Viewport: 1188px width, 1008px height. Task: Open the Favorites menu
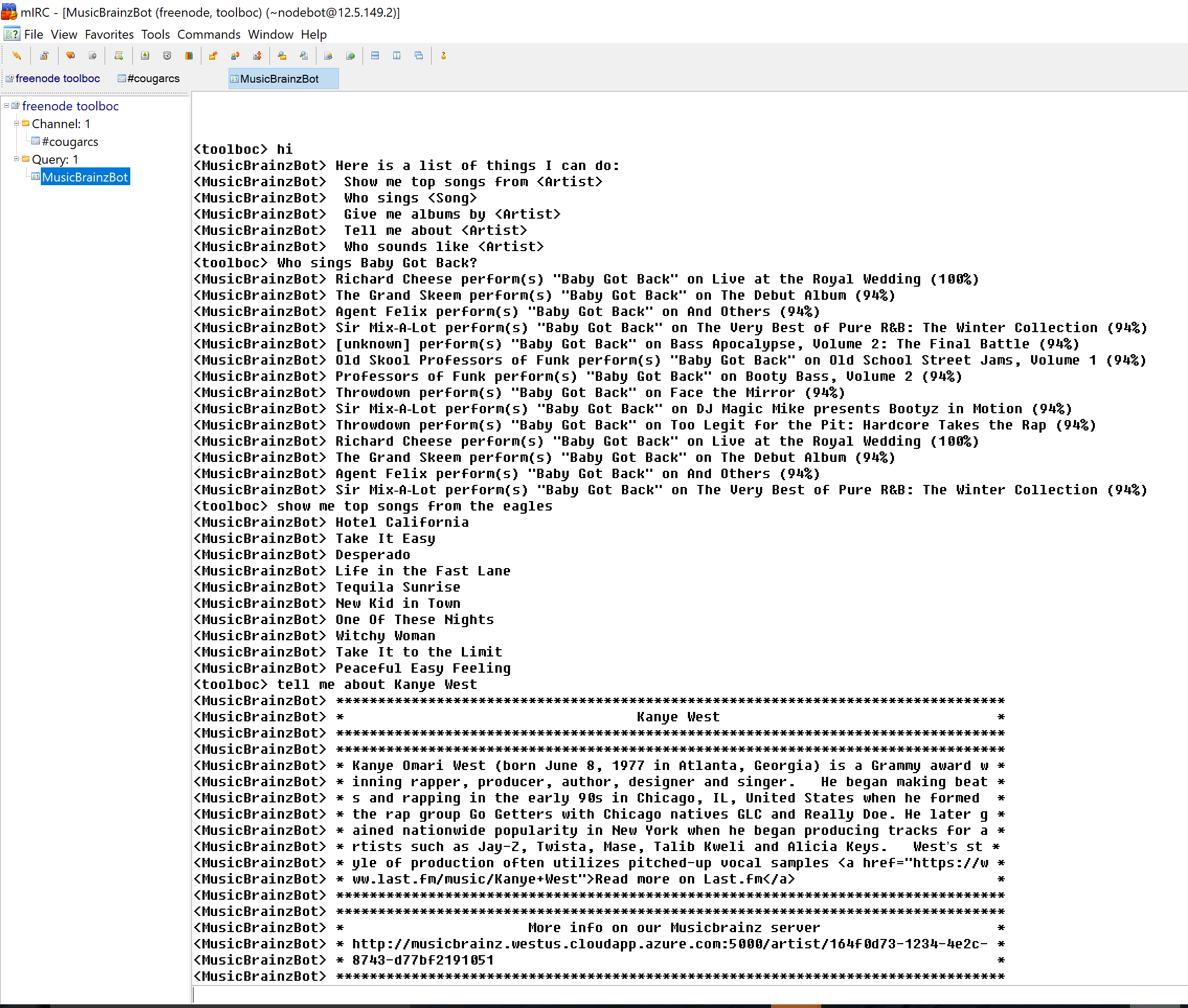point(109,35)
